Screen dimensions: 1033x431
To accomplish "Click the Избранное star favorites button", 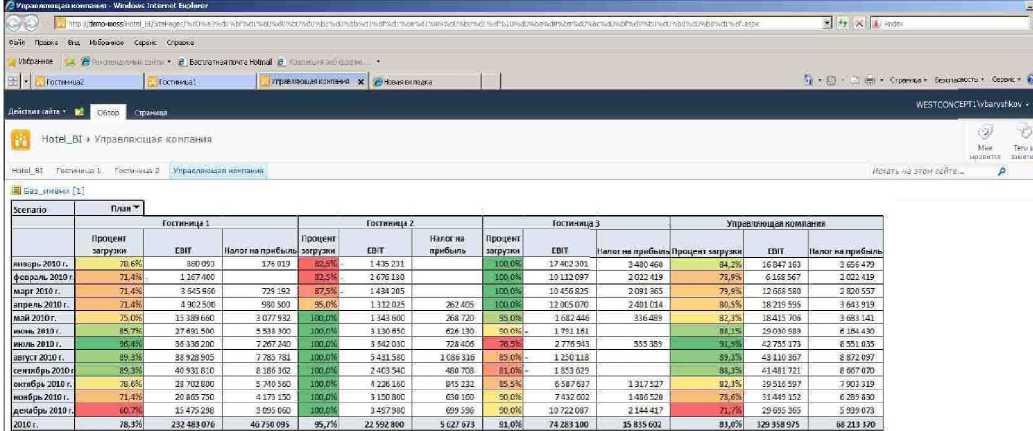I will tap(30, 61).
